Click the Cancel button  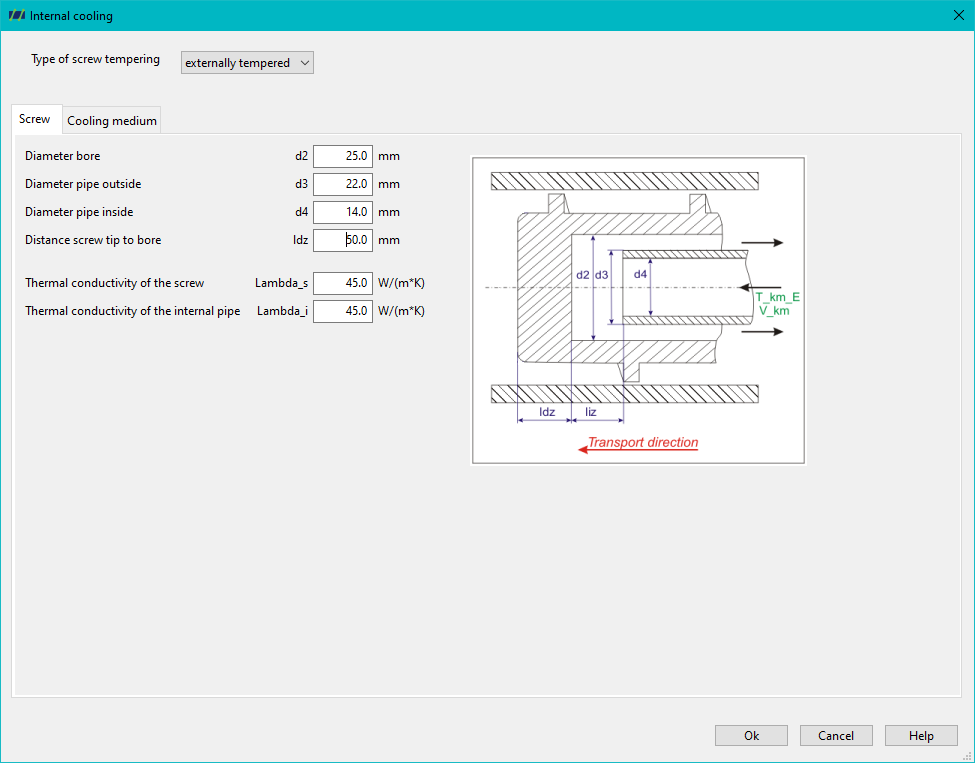836,736
